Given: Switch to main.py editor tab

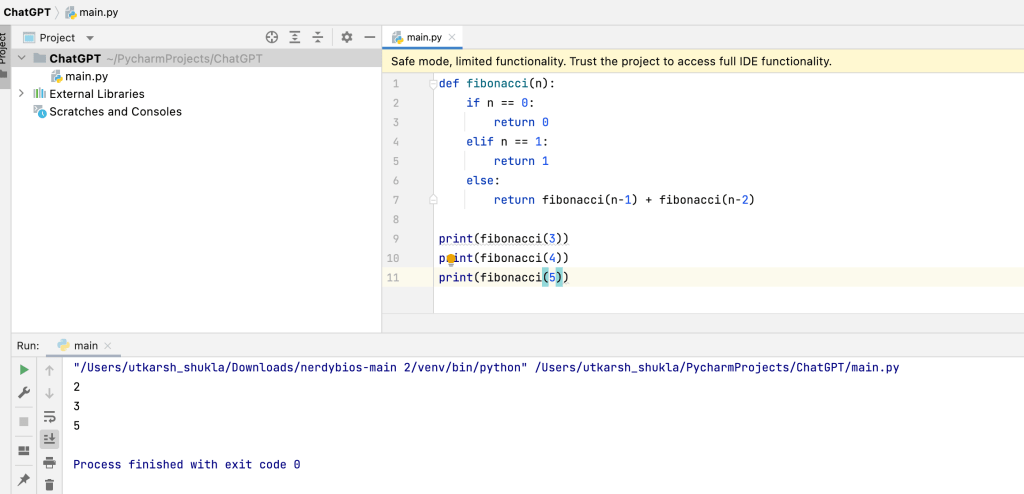Looking at the screenshot, I should (x=423, y=37).
